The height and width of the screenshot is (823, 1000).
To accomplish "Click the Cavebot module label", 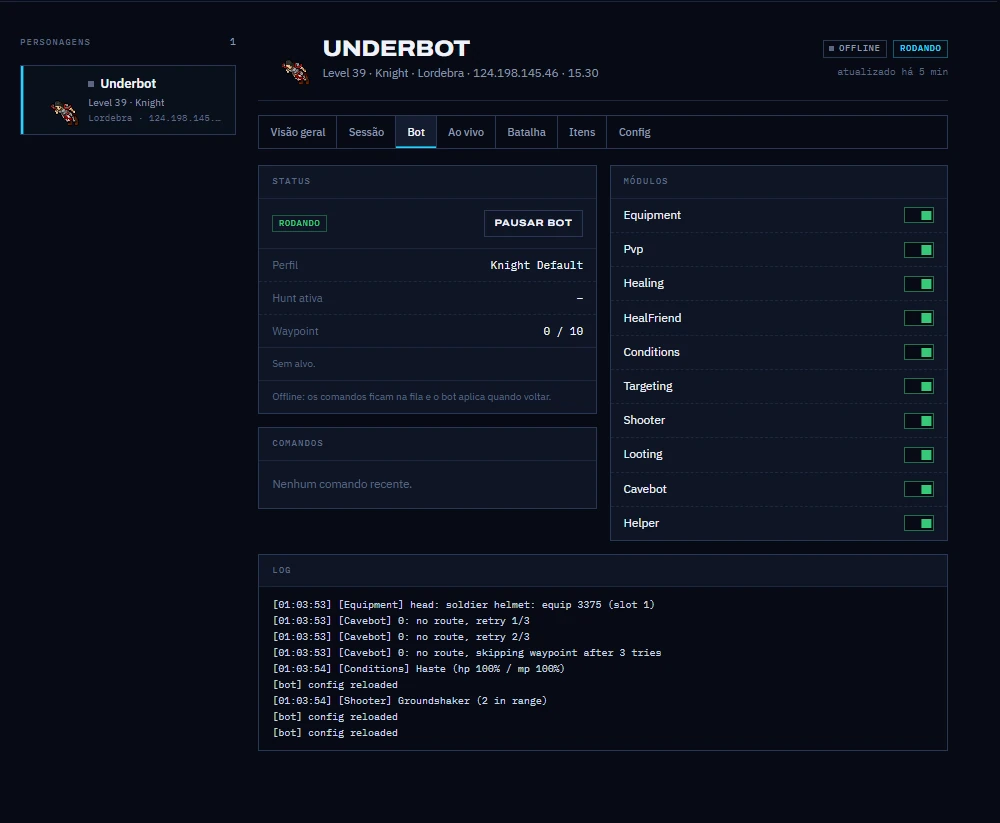I will 645,489.
